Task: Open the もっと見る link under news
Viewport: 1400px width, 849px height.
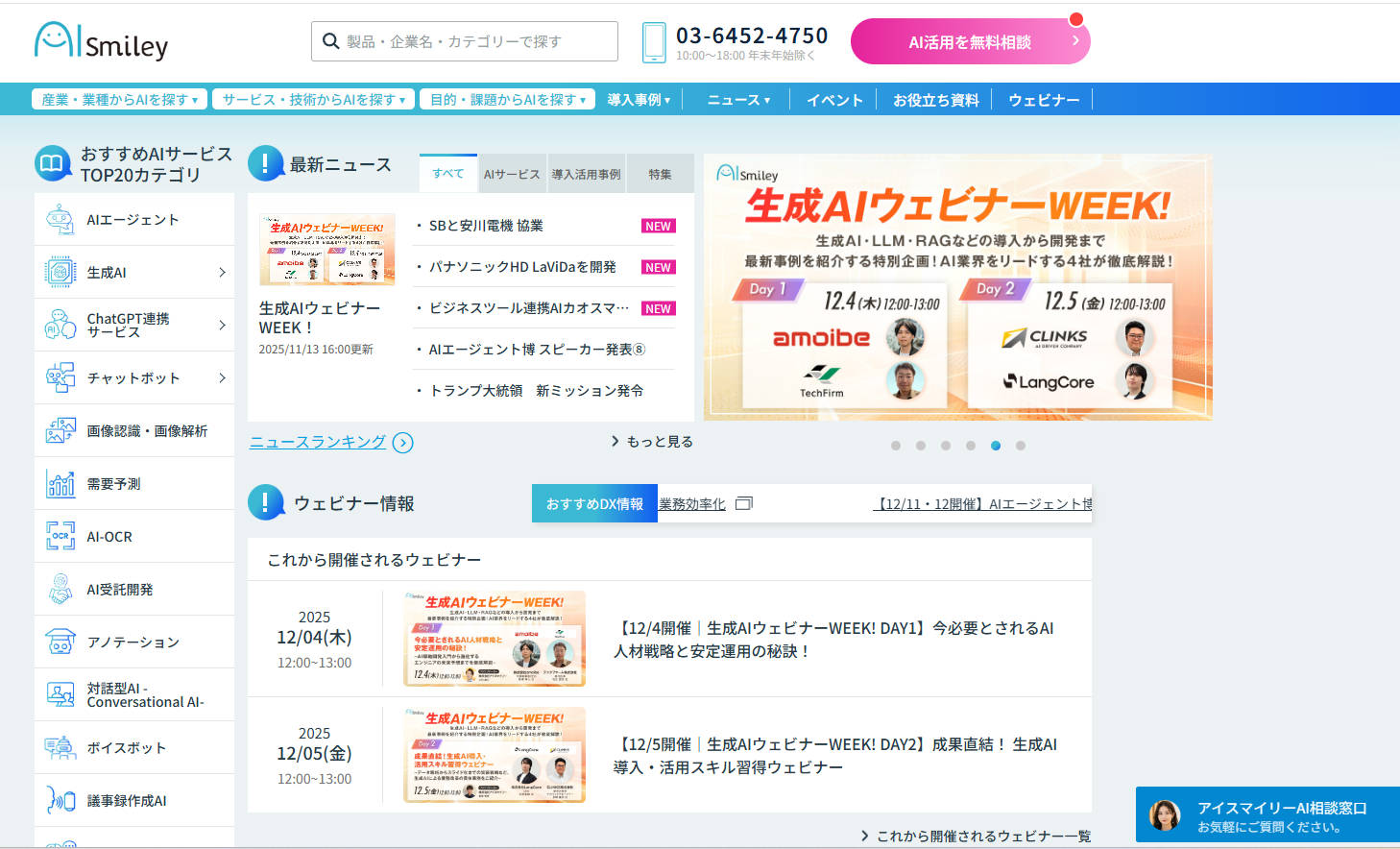Action: 653,442
